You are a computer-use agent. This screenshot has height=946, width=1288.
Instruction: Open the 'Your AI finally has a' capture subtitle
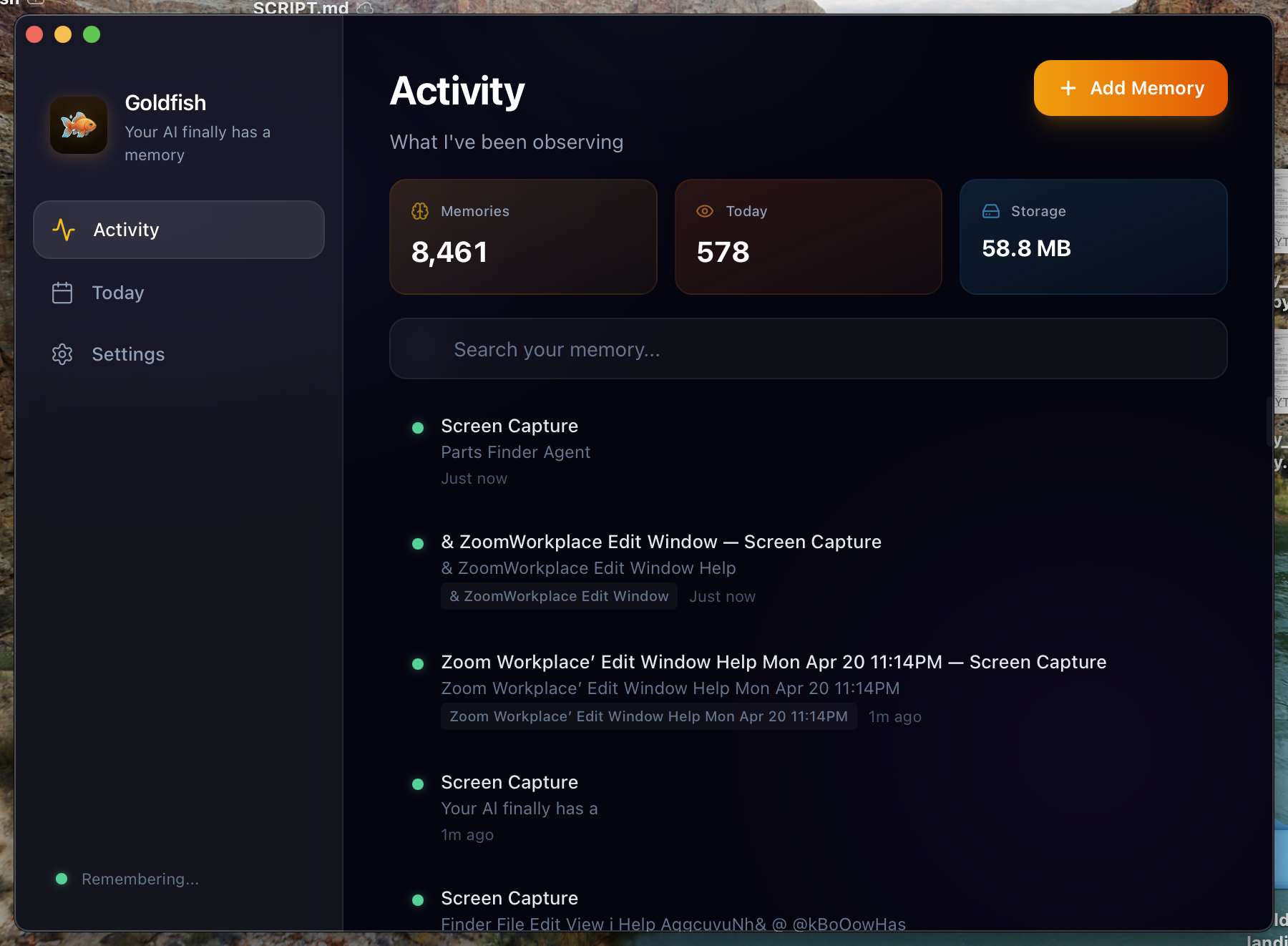519,809
